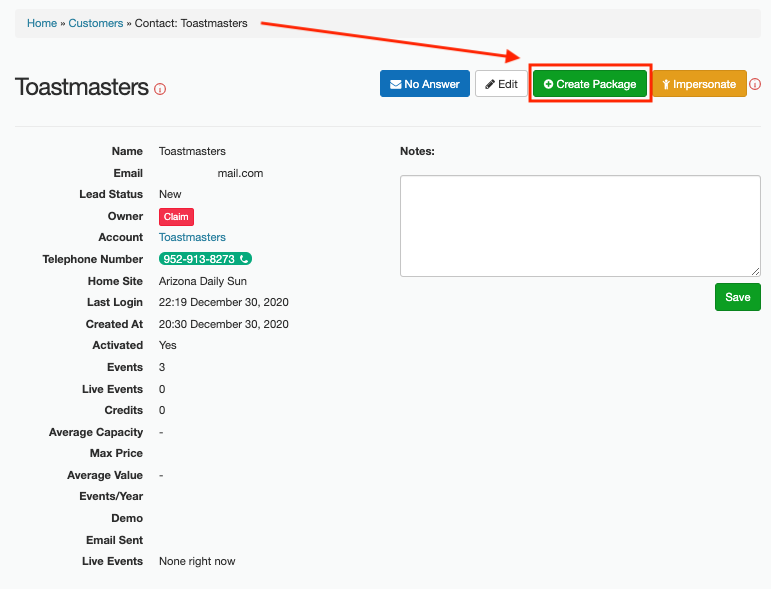Select the Created At value '20:30 December 30, 2020'
The image size is (771, 589).
pos(224,324)
